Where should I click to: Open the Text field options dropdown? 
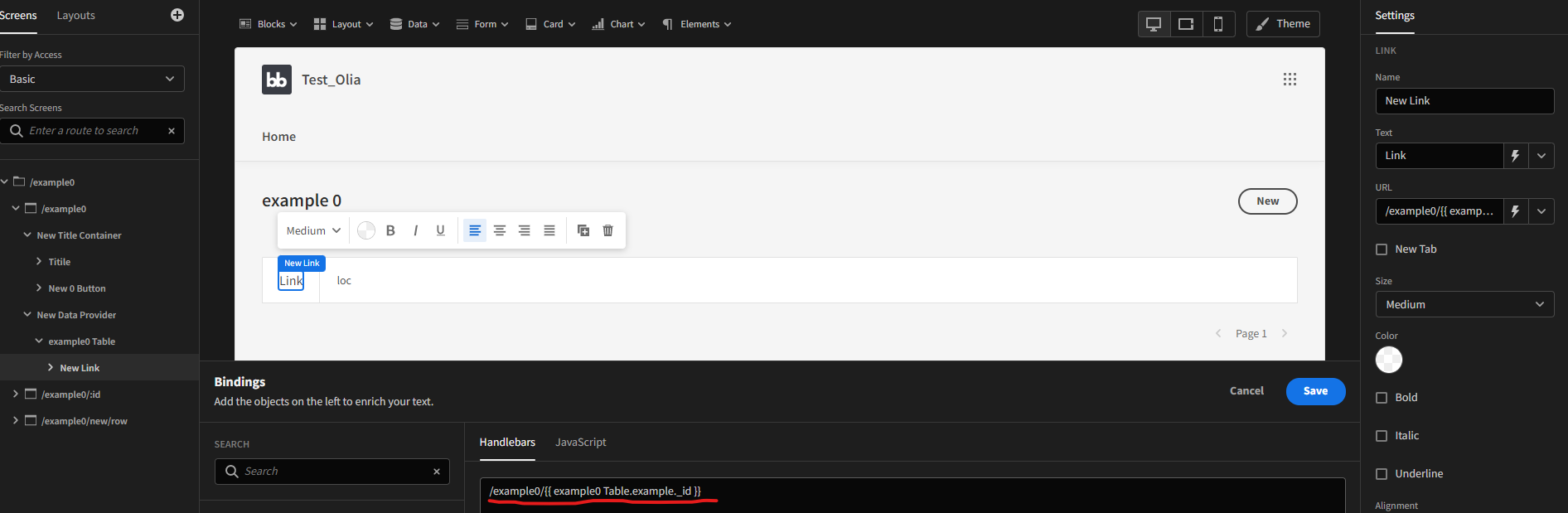(1541, 156)
